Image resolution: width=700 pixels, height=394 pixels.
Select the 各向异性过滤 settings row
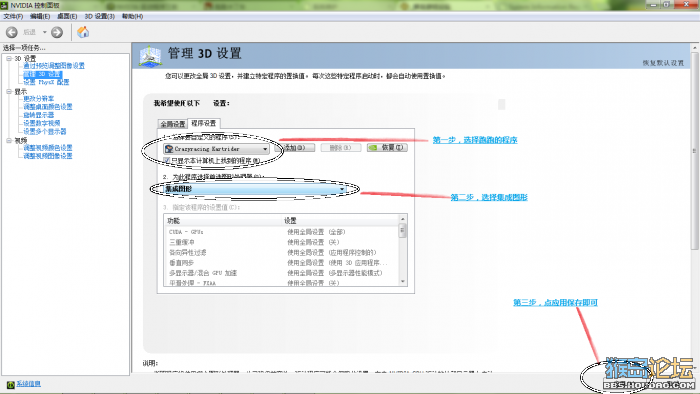281,253
